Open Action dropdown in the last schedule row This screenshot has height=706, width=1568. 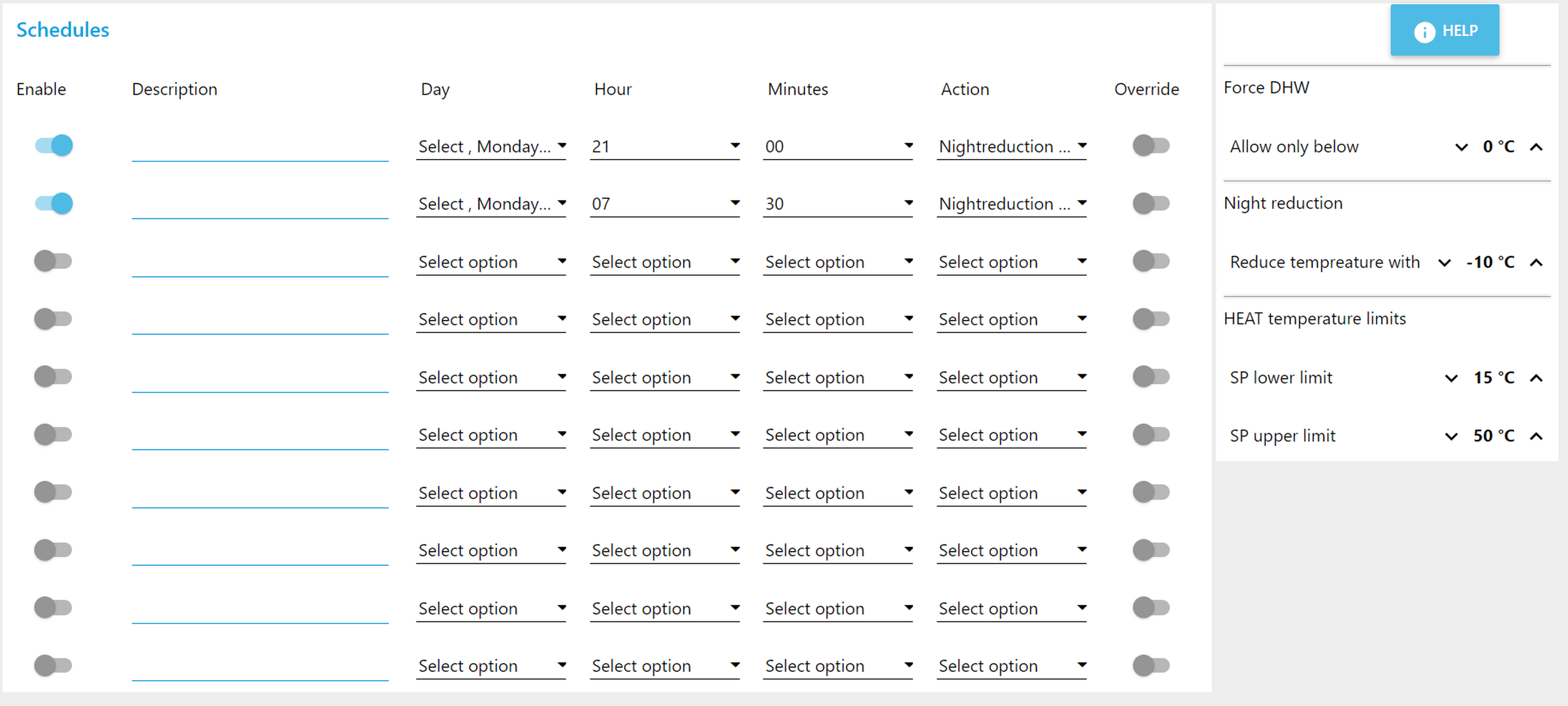point(1011,666)
